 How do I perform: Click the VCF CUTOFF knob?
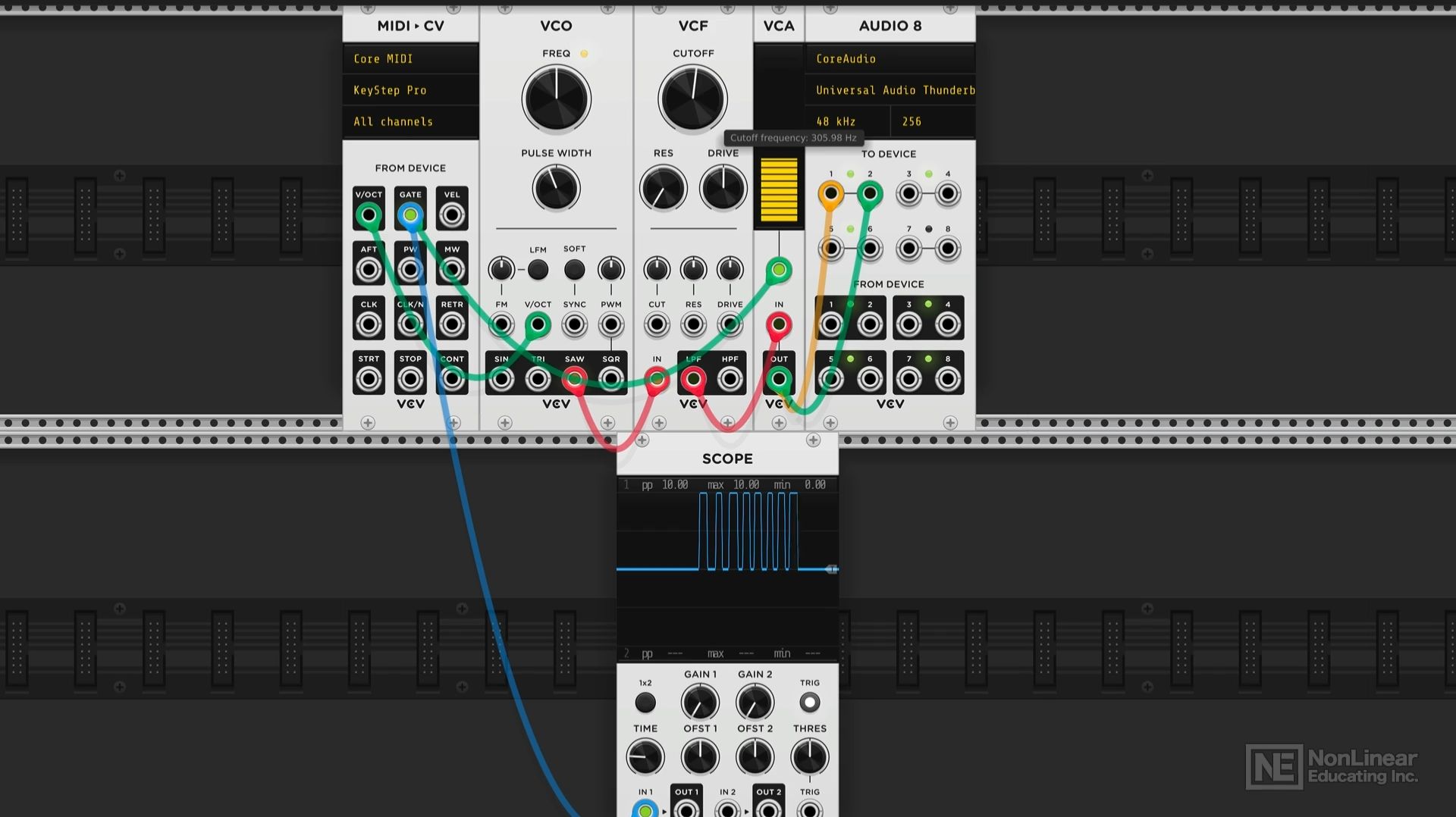click(693, 99)
